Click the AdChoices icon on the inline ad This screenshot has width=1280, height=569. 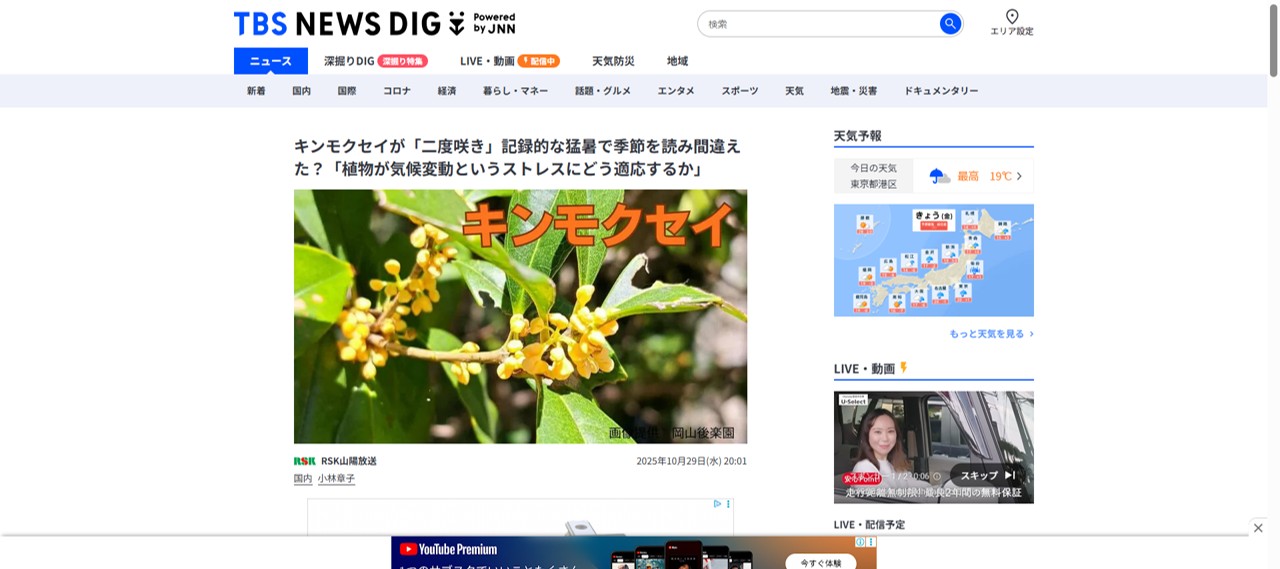click(x=717, y=504)
